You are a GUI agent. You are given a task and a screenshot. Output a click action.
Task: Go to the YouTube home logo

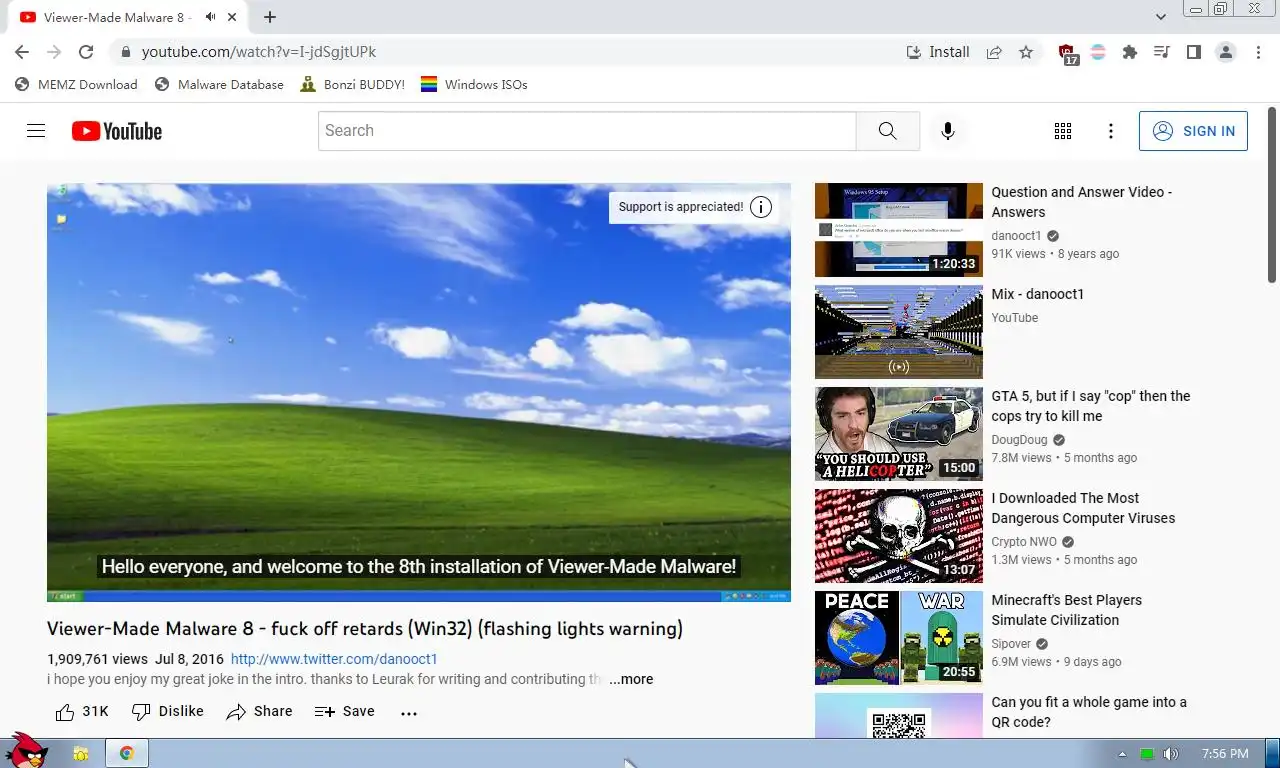[117, 131]
